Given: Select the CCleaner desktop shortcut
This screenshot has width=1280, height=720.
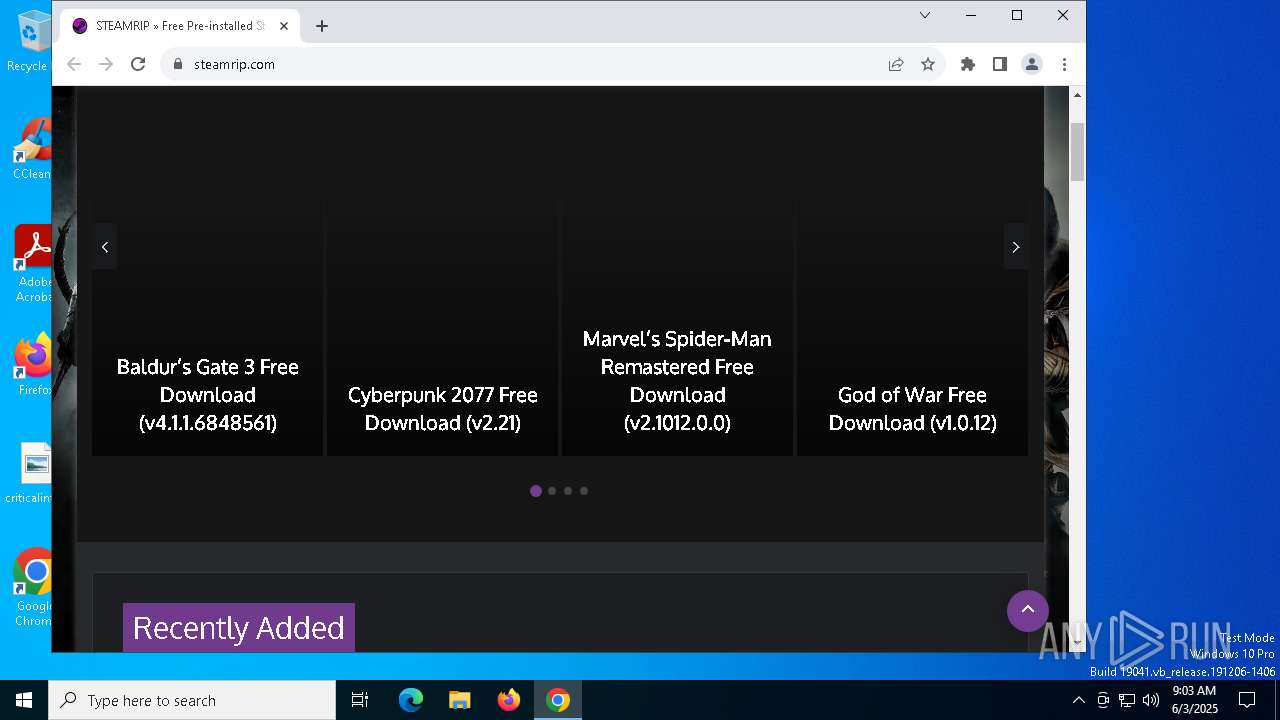Looking at the screenshot, I should [x=33, y=148].
